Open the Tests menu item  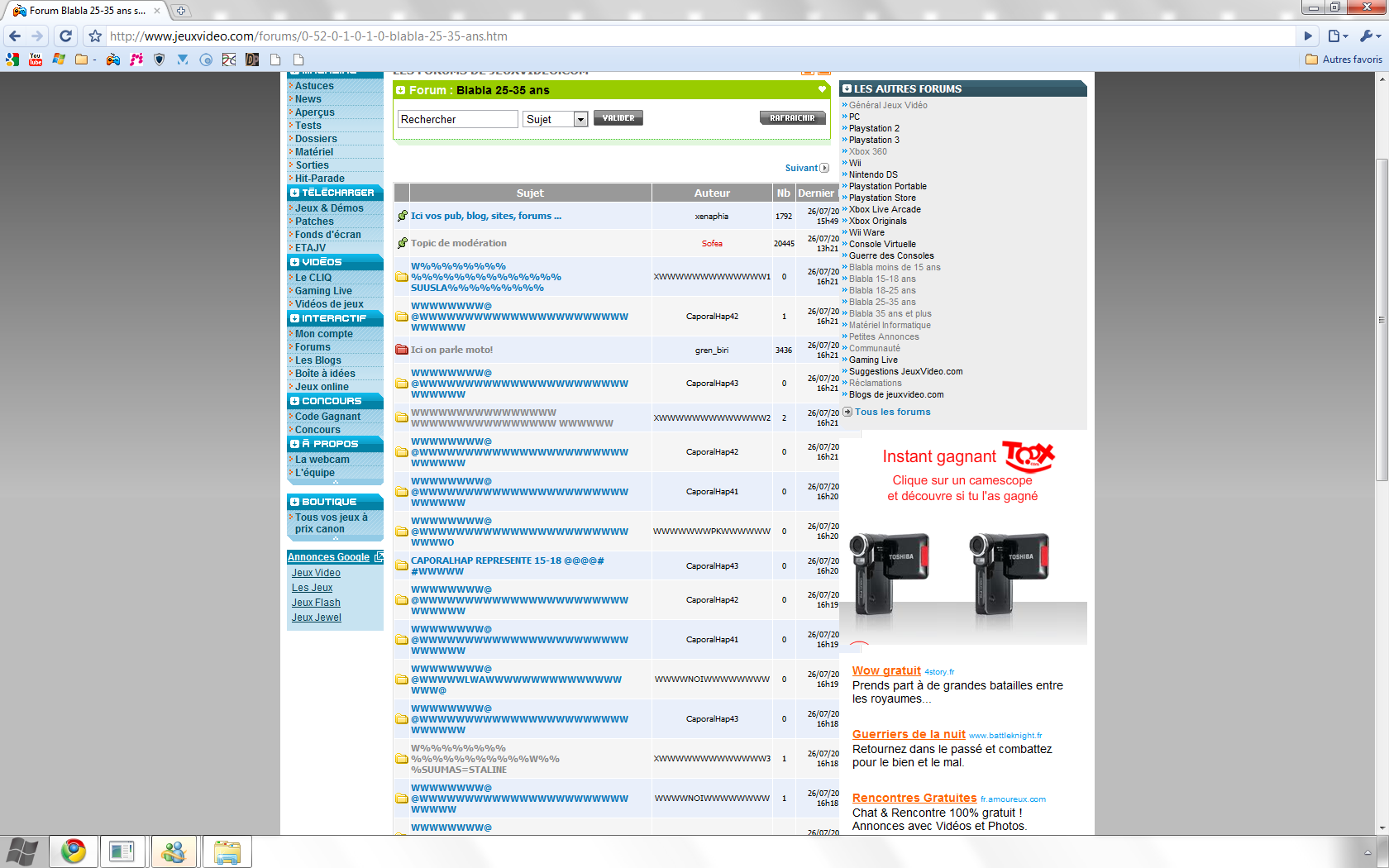tap(308, 126)
